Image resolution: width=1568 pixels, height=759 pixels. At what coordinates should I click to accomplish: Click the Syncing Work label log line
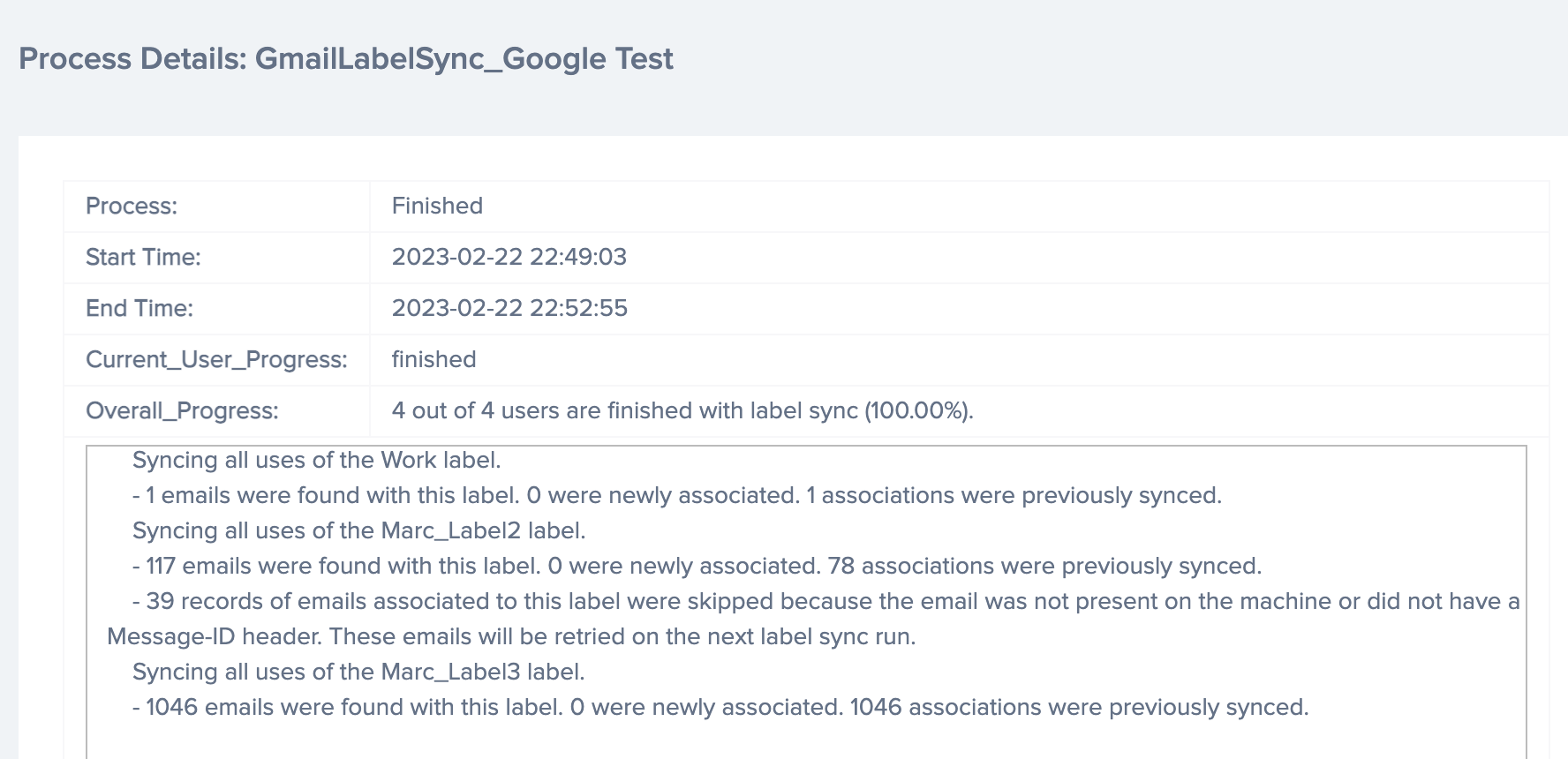click(x=317, y=461)
